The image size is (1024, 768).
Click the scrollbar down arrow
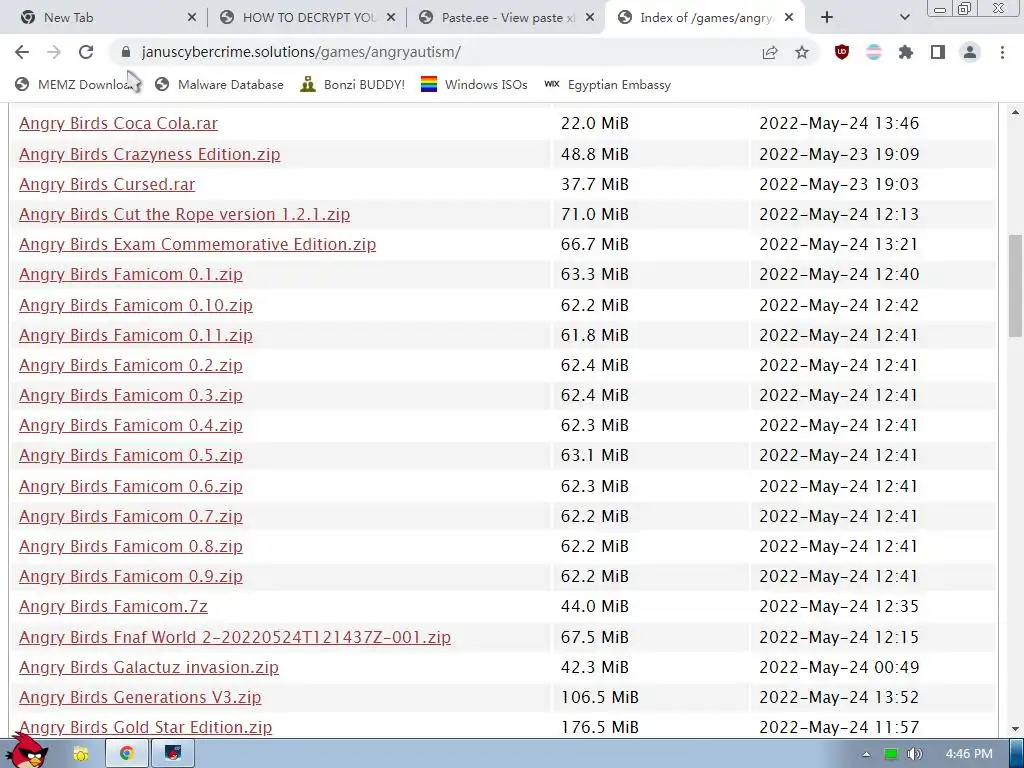[x=1015, y=729]
